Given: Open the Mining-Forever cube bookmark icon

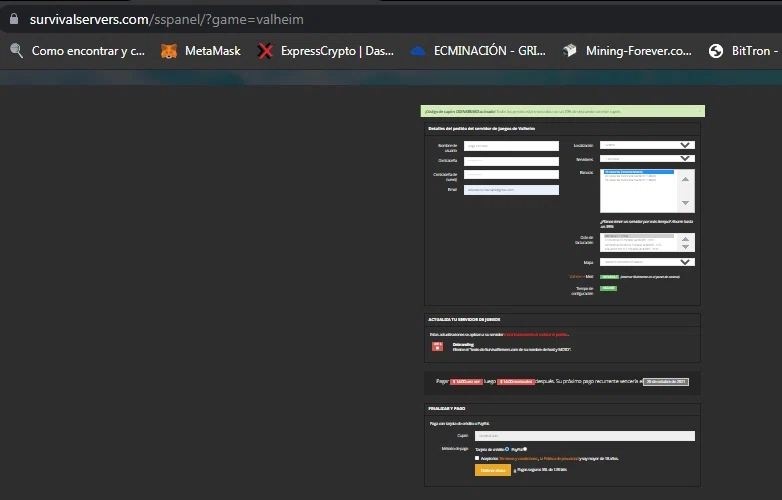Looking at the screenshot, I should [x=570, y=51].
